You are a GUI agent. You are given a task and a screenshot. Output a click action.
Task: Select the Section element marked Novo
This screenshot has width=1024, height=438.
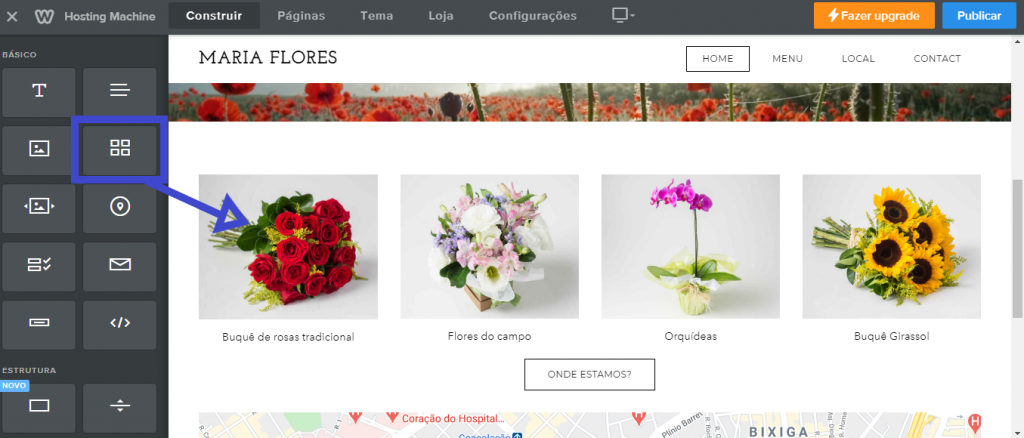coord(39,406)
